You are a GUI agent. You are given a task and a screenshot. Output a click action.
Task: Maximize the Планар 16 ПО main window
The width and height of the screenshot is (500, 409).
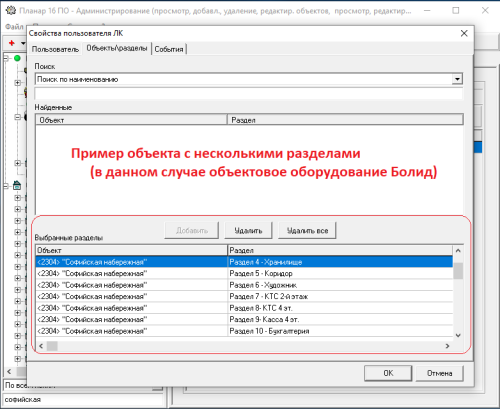coord(456,11)
